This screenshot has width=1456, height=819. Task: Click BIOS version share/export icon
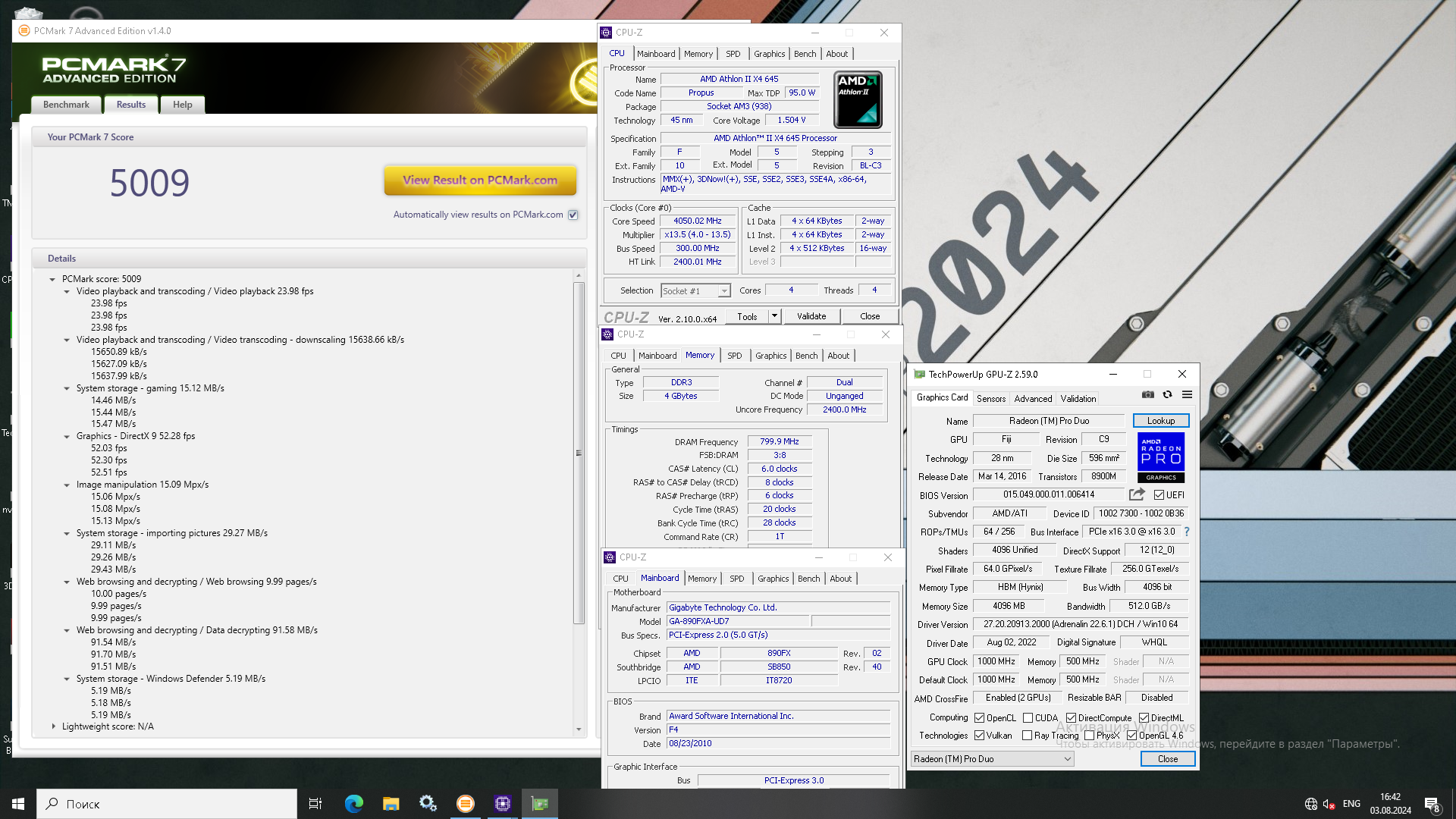tap(1137, 494)
